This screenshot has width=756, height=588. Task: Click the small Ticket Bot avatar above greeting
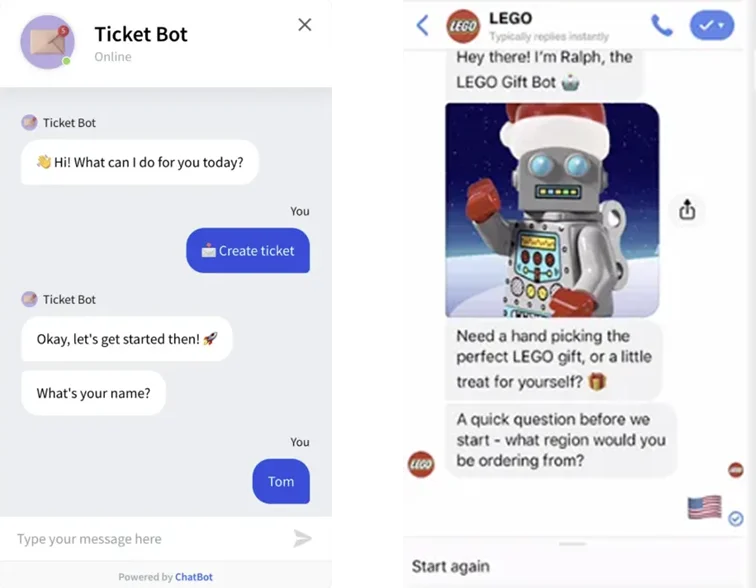point(29,122)
